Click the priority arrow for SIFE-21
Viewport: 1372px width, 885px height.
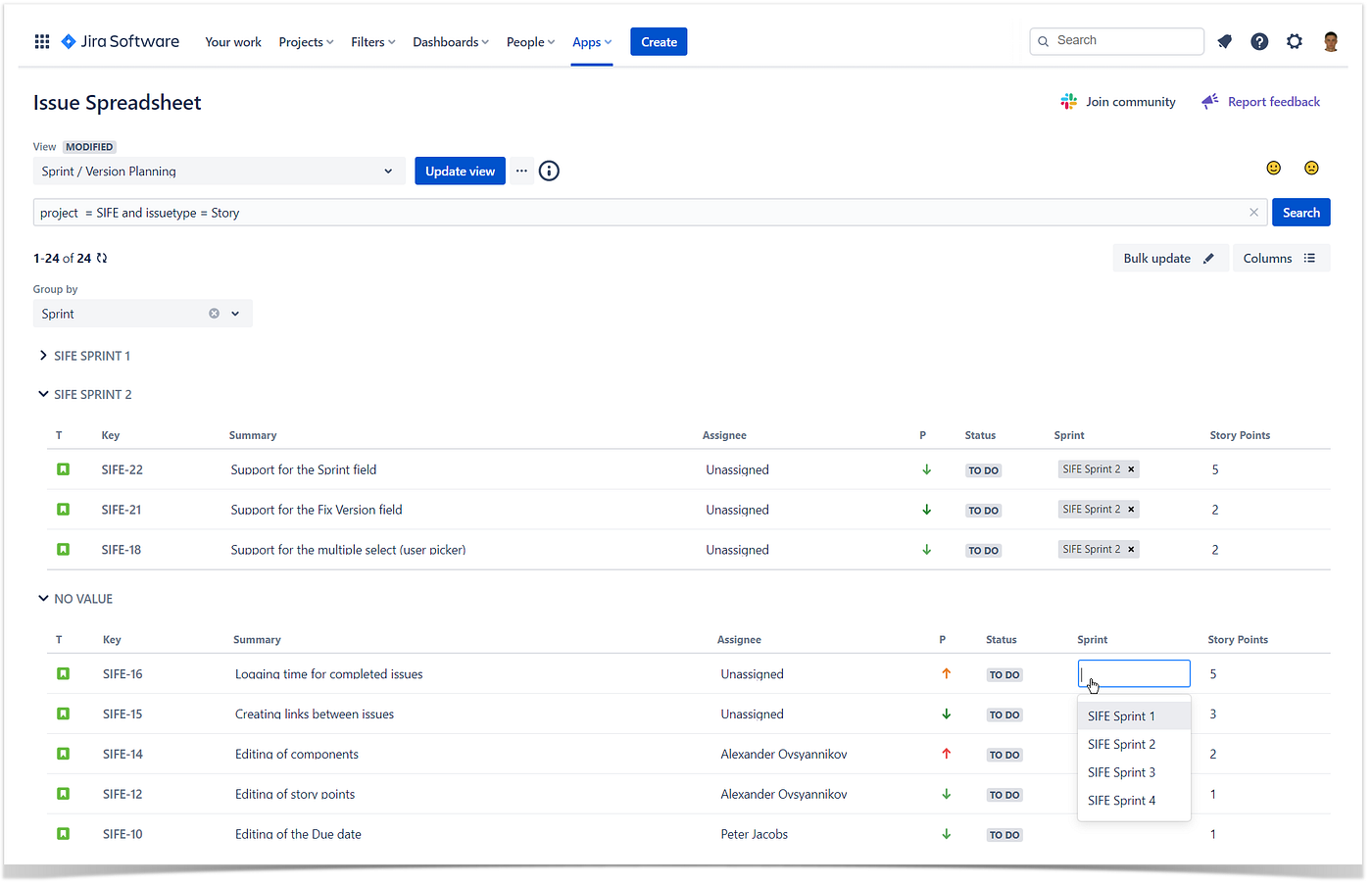[927, 510]
